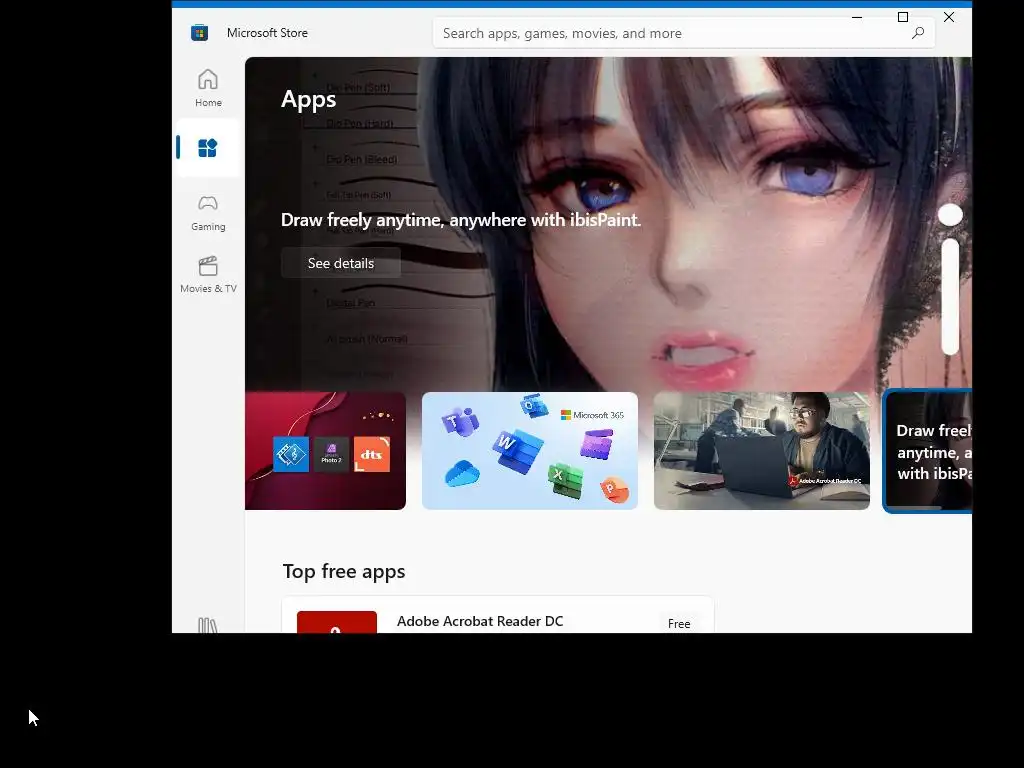Open the Movies & TV section
Image resolution: width=1024 pixels, height=768 pixels.
tap(208, 275)
